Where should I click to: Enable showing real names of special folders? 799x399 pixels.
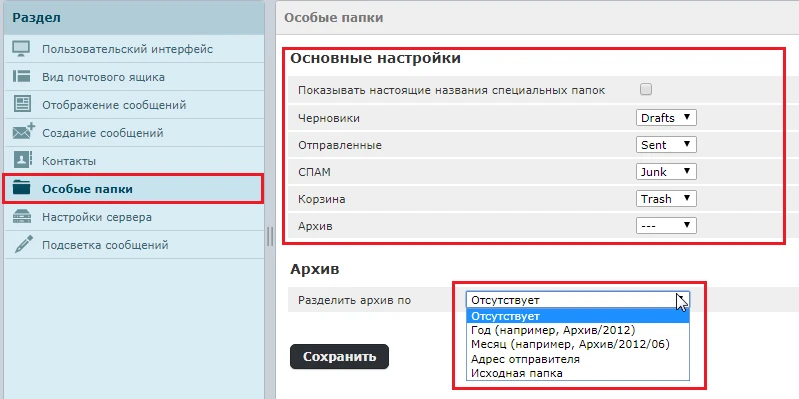coord(646,90)
